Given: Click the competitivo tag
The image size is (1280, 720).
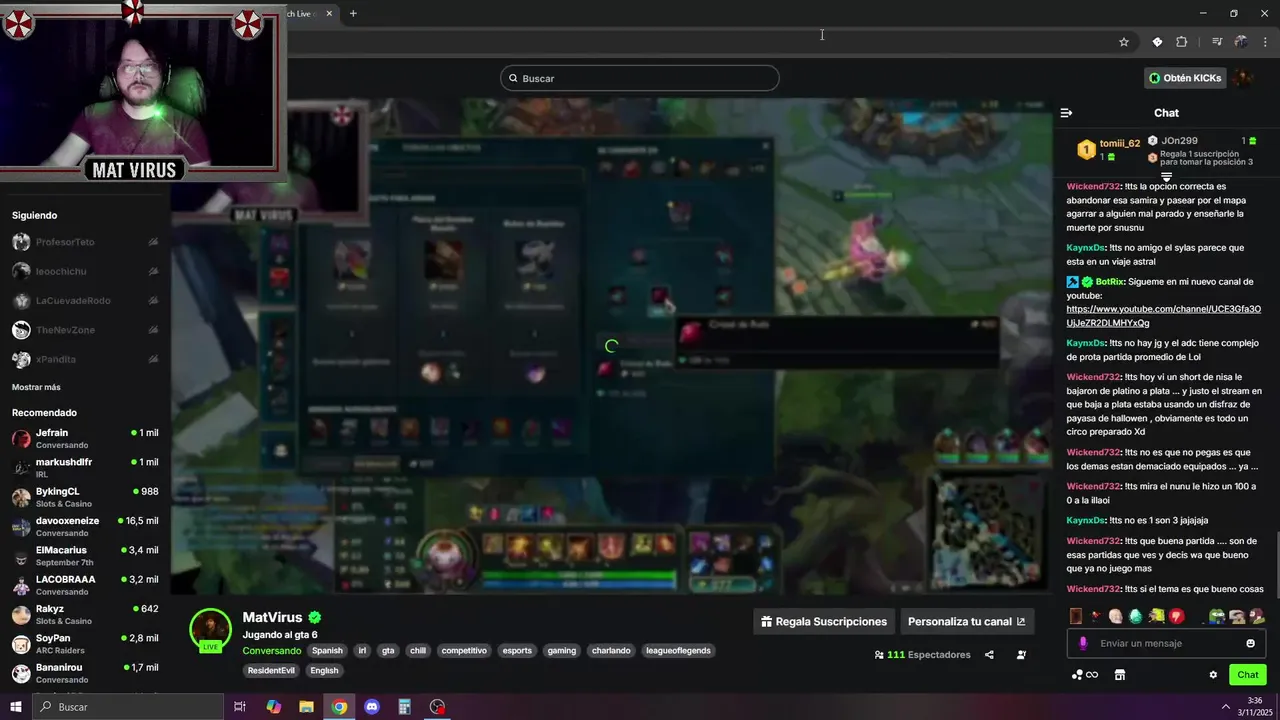Looking at the screenshot, I should pyautogui.click(x=464, y=651).
